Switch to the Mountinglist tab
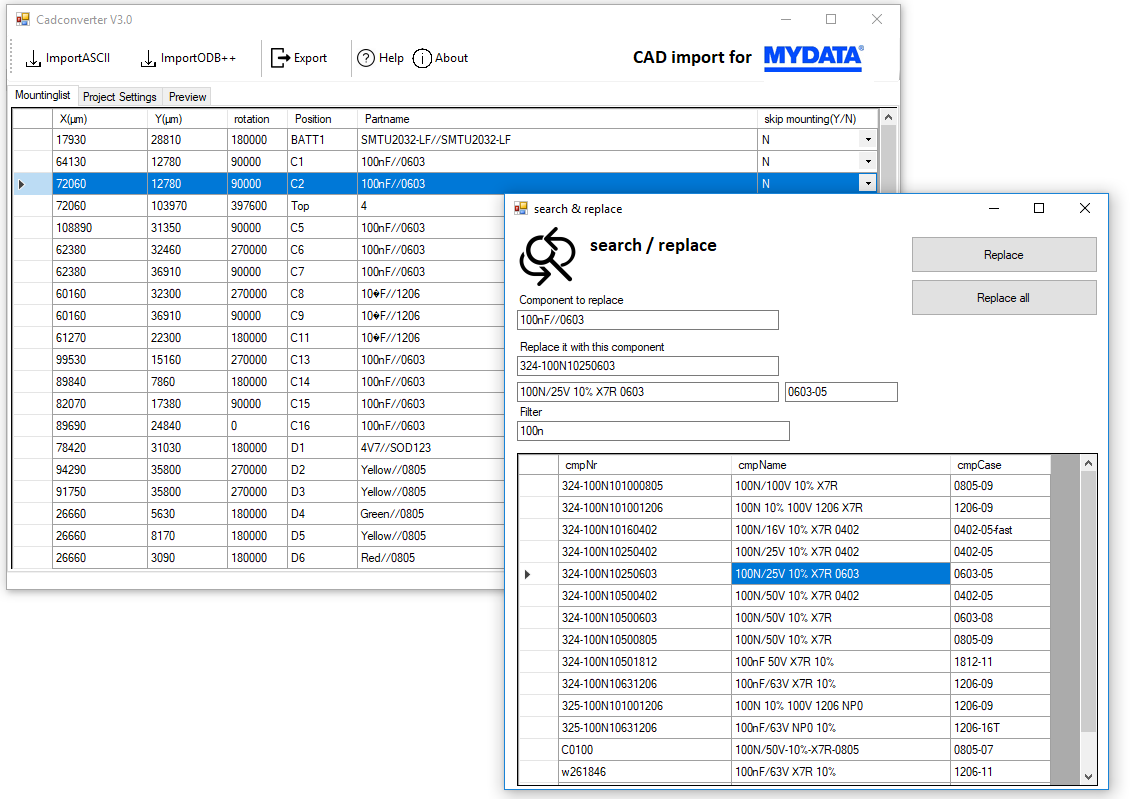 pos(43,95)
